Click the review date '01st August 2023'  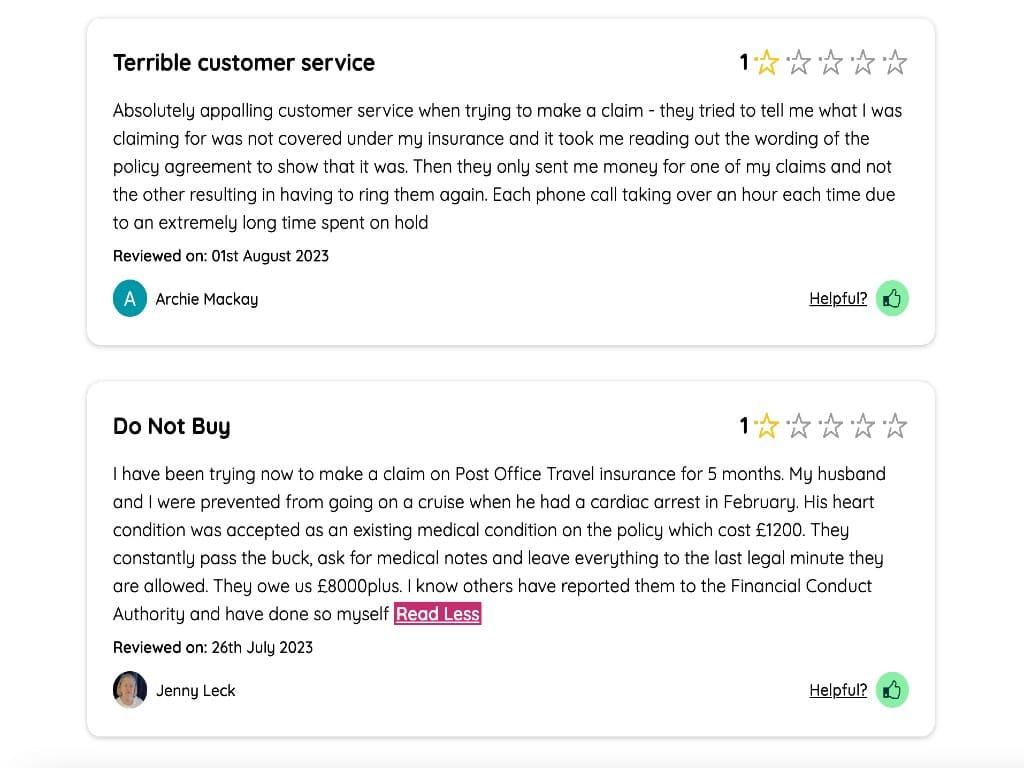tap(268, 256)
